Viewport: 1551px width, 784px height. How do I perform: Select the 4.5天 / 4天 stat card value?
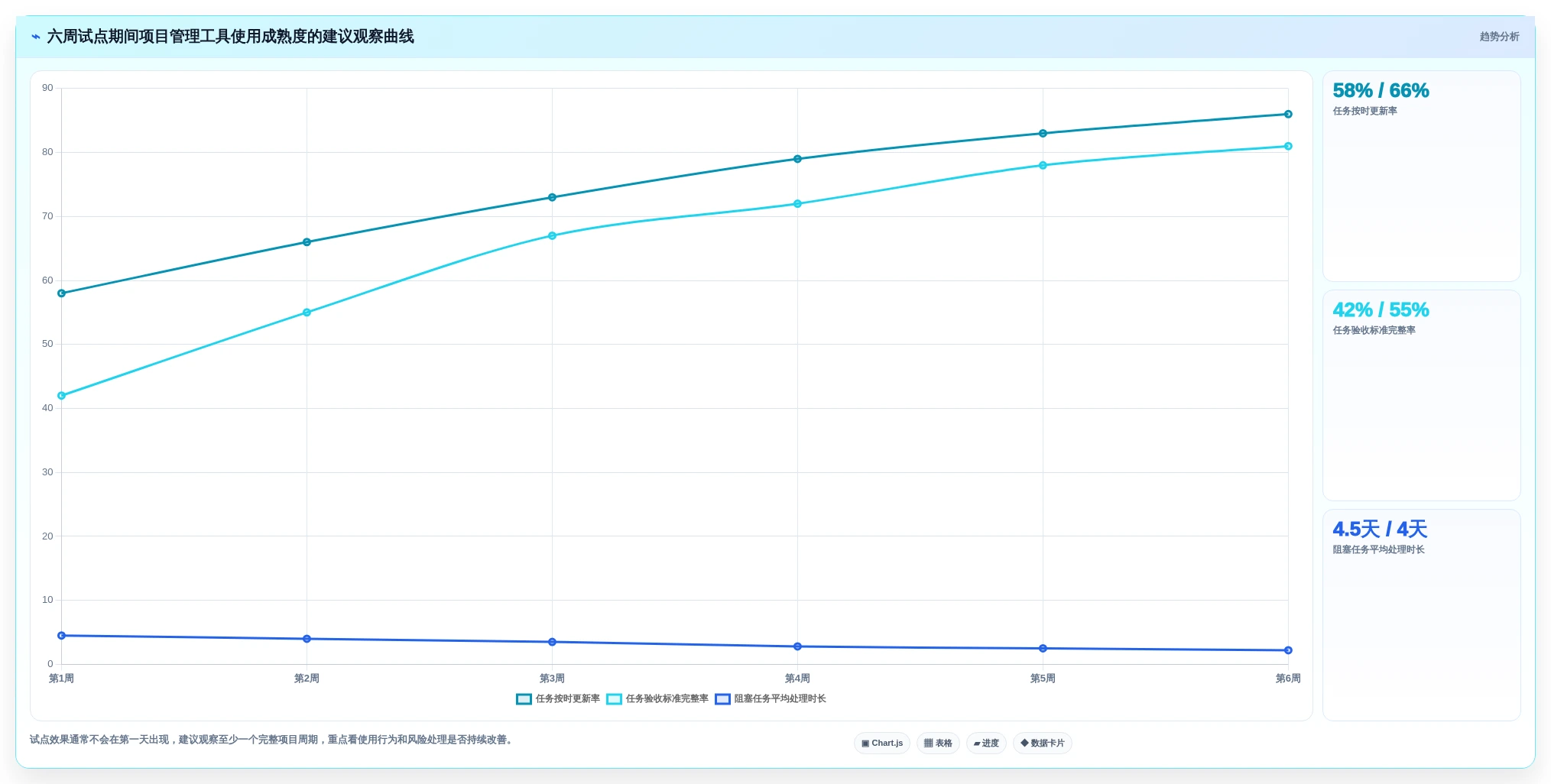[1380, 530]
